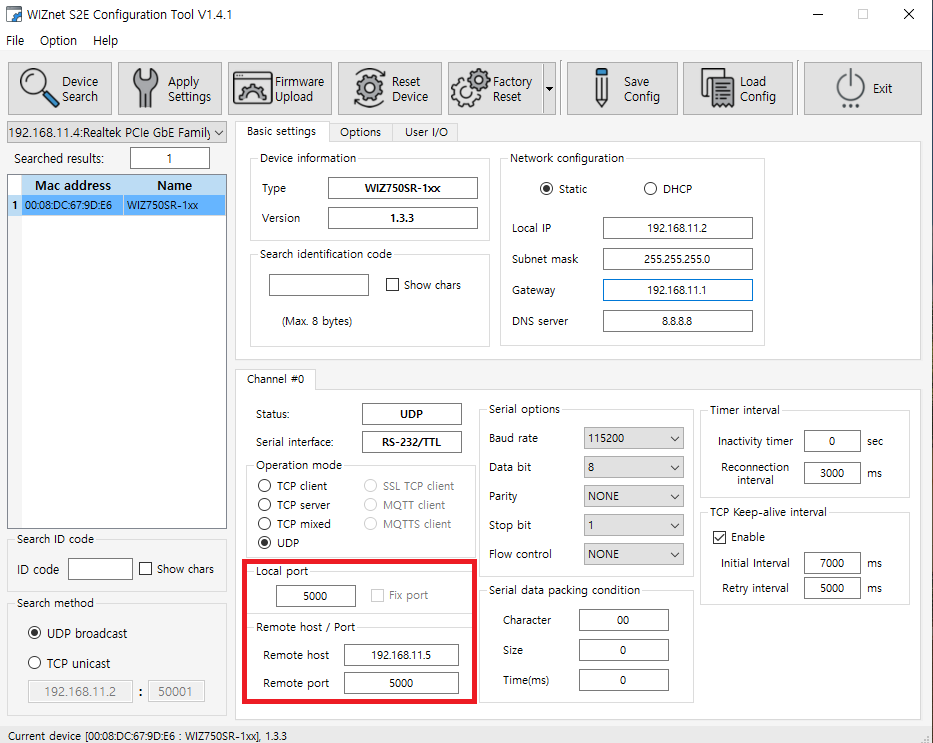
Task: Switch to the Options tab
Action: click(x=360, y=132)
